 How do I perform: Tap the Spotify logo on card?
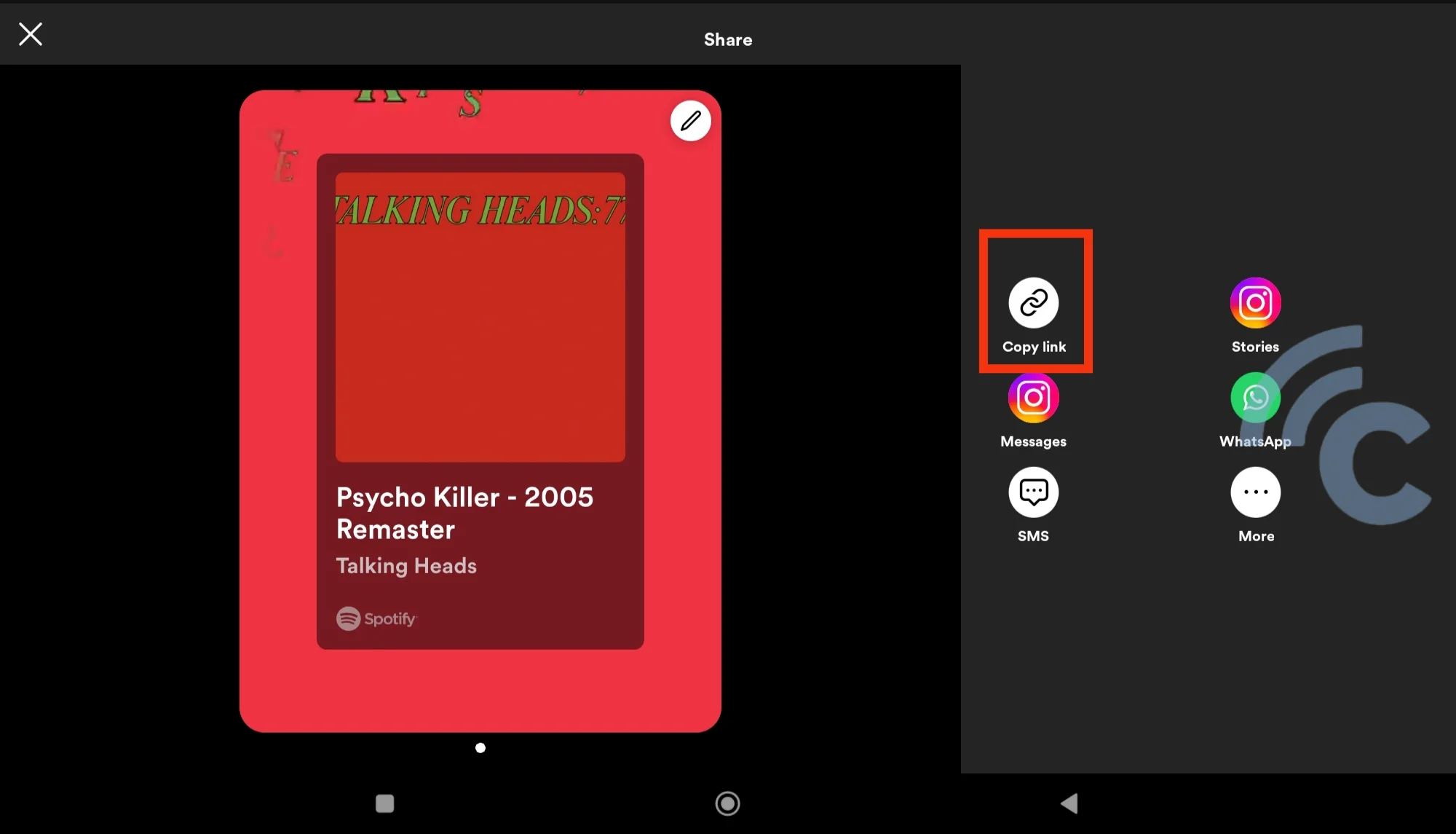[x=376, y=618]
